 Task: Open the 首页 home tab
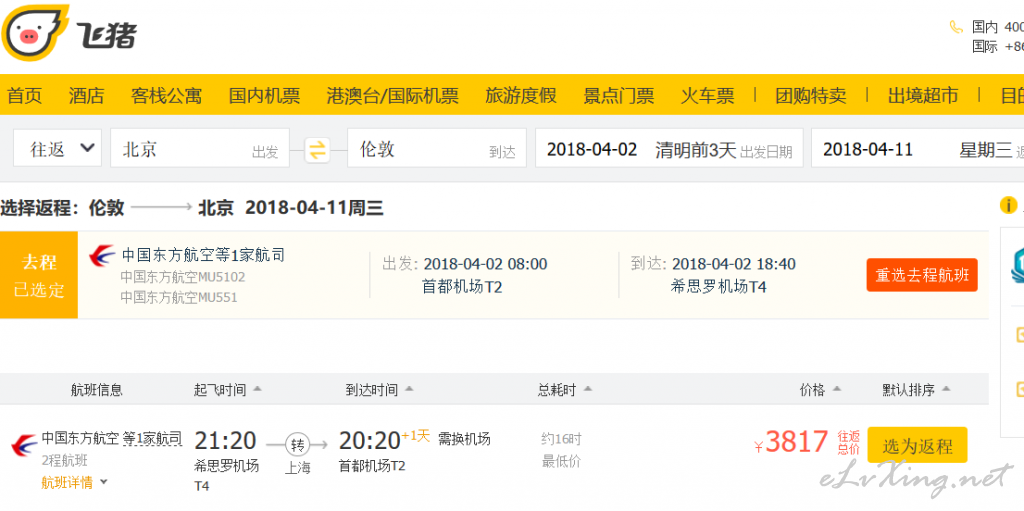click(x=24, y=95)
